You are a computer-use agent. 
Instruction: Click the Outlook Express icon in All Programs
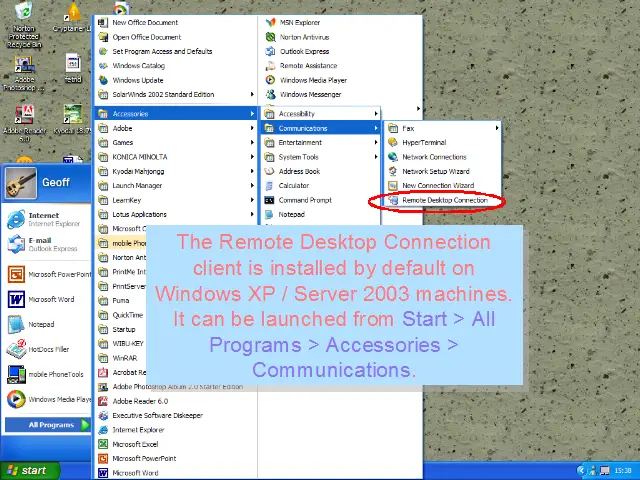pos(270,51)
